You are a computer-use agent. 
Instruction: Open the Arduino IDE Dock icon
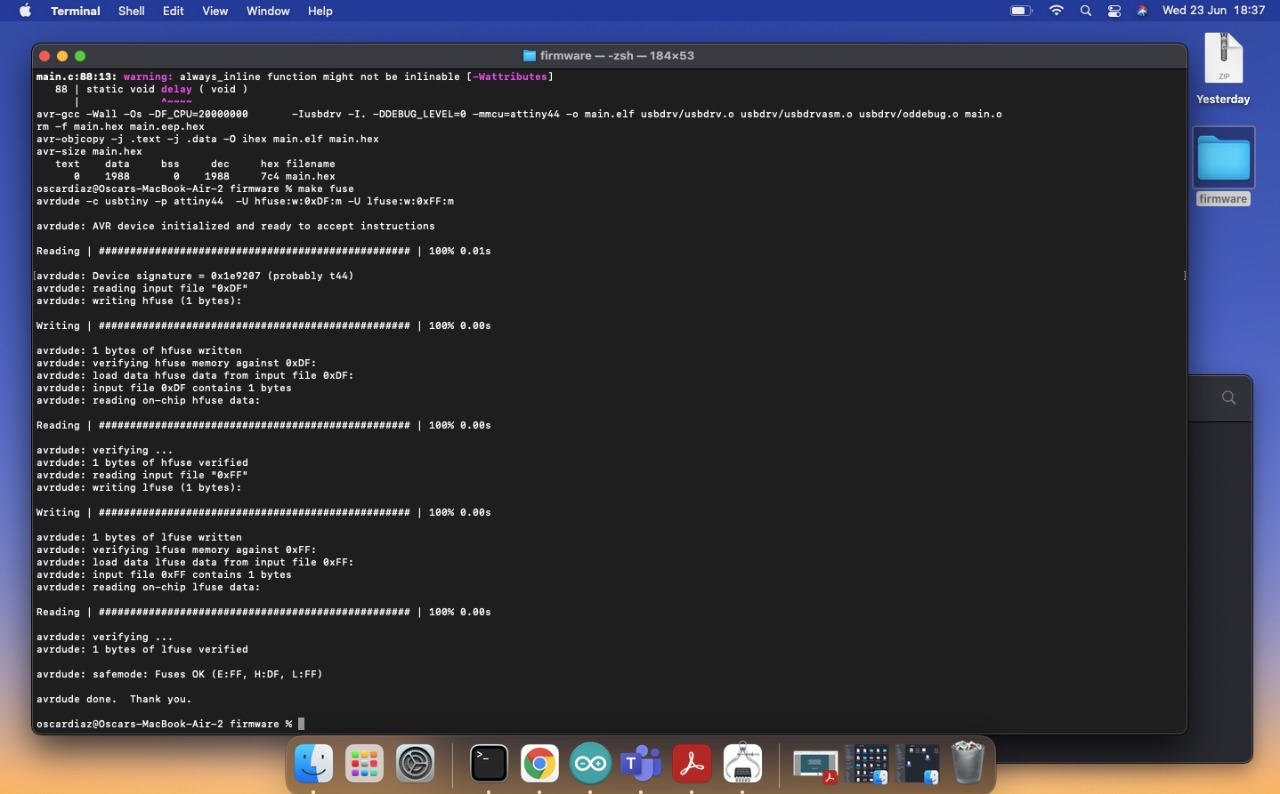[590, 765]
